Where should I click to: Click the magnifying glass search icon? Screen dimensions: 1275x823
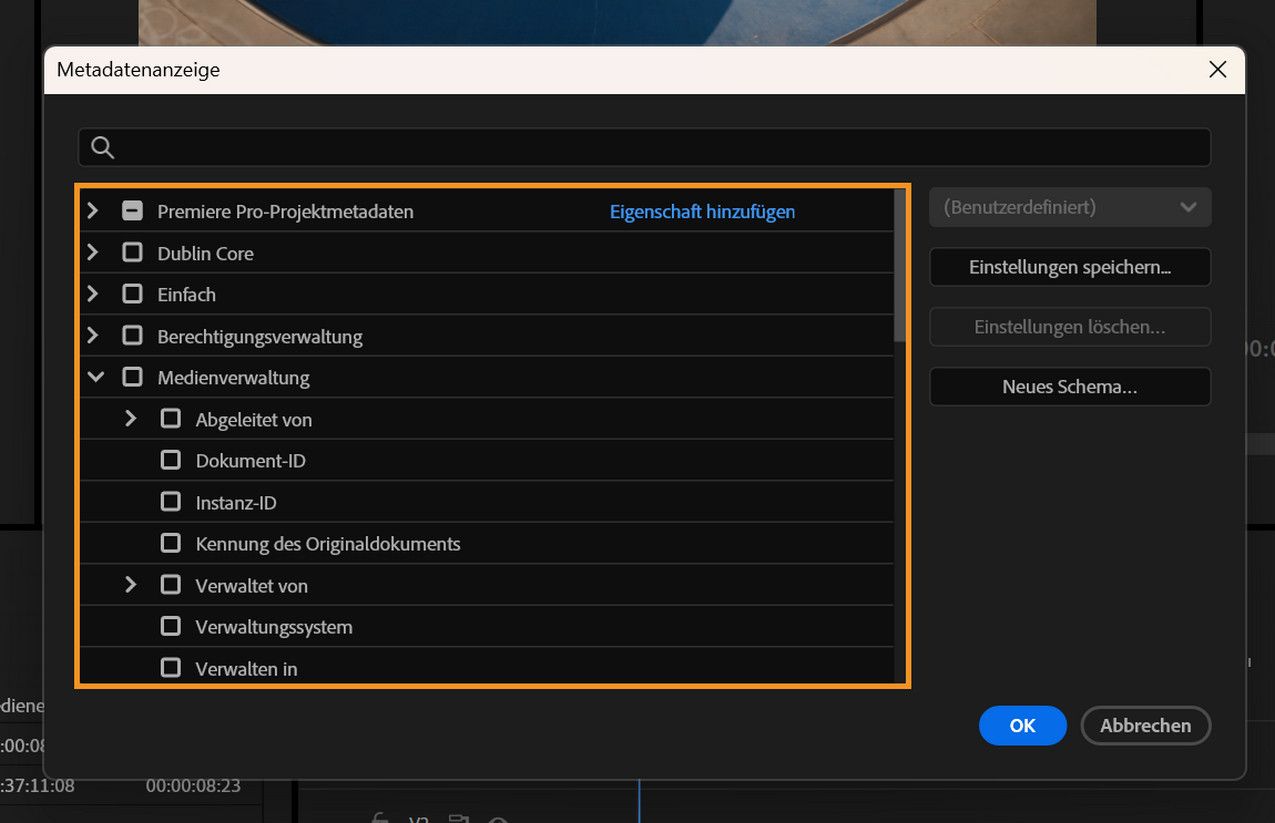pos(102,146)
